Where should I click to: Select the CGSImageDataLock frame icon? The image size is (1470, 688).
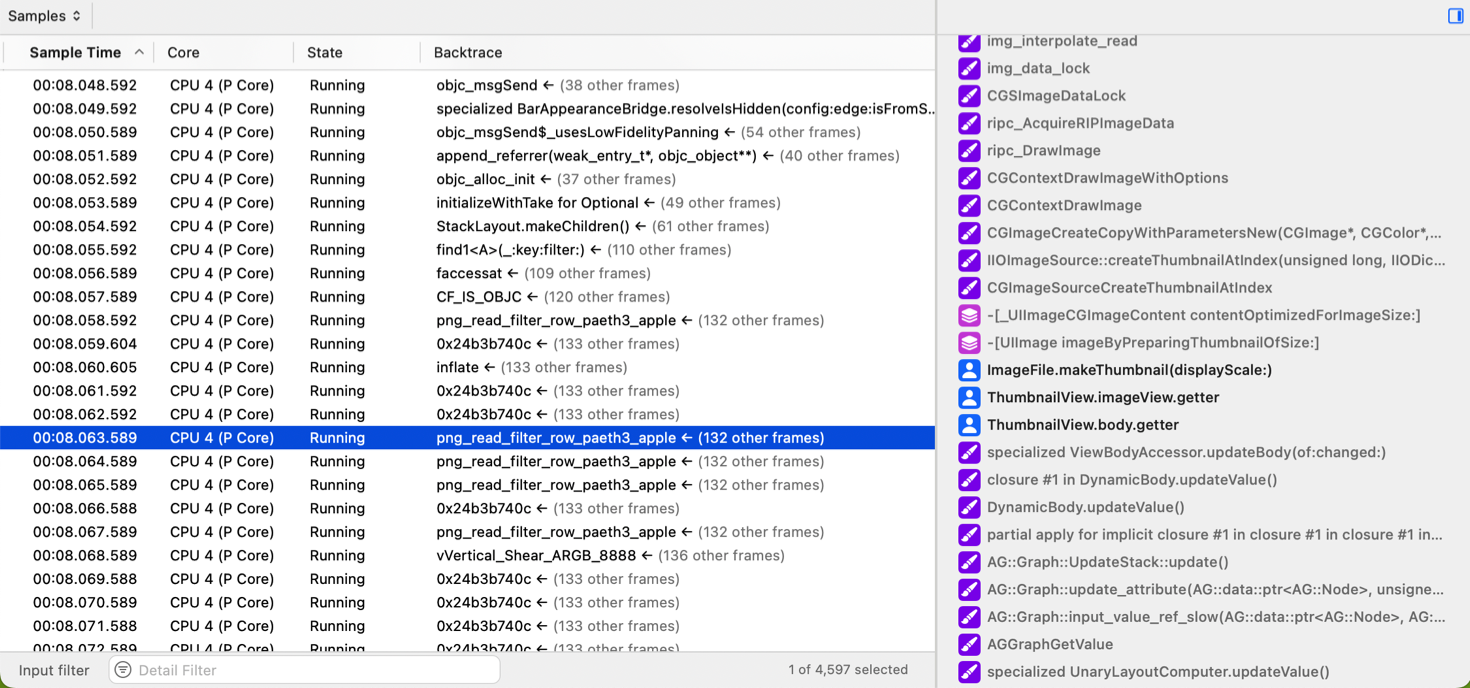[969, 96]
